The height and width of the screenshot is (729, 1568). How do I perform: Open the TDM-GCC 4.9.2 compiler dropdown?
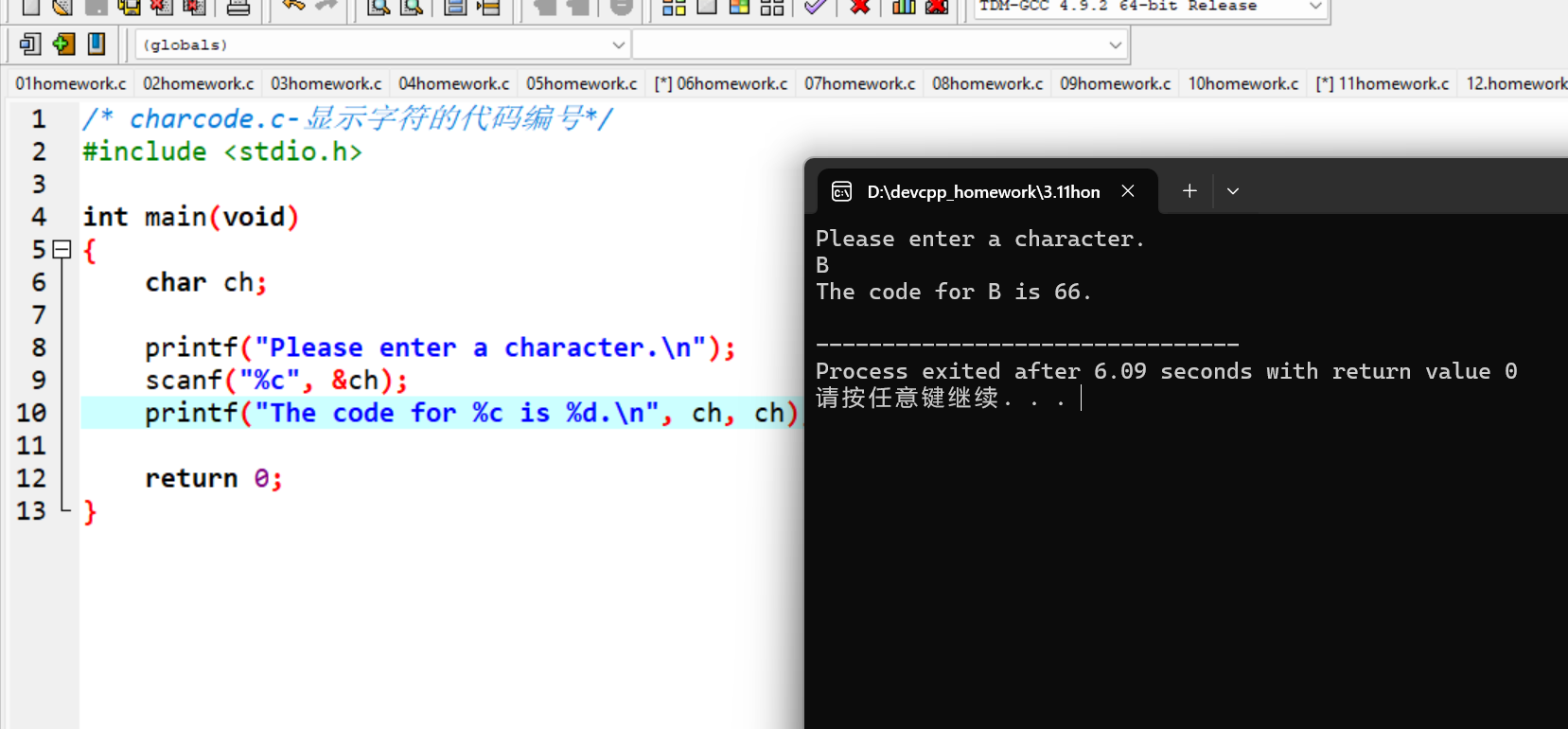(1152, 8)
